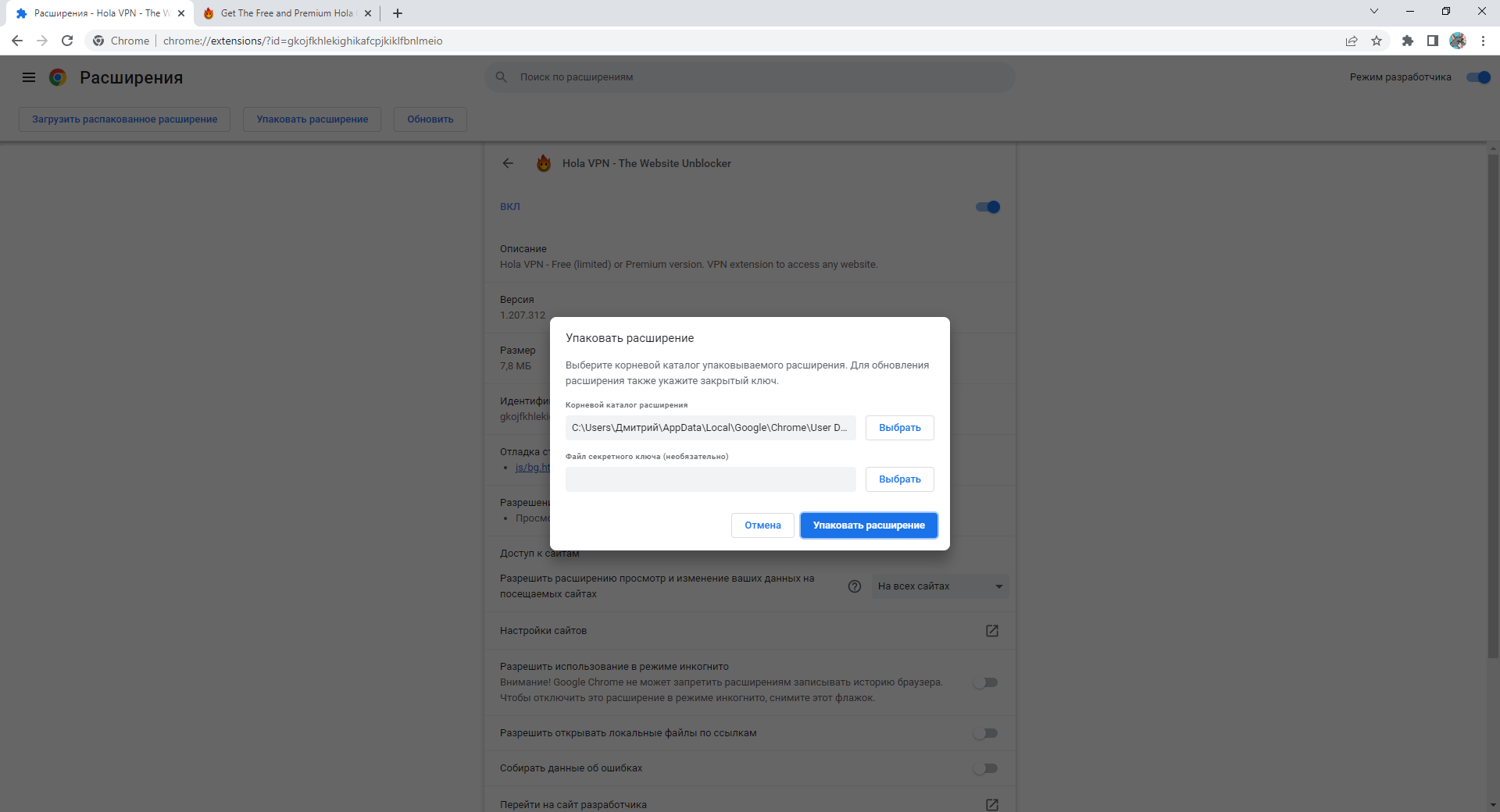Click the Hola VPN flame icon

[544, 163]
